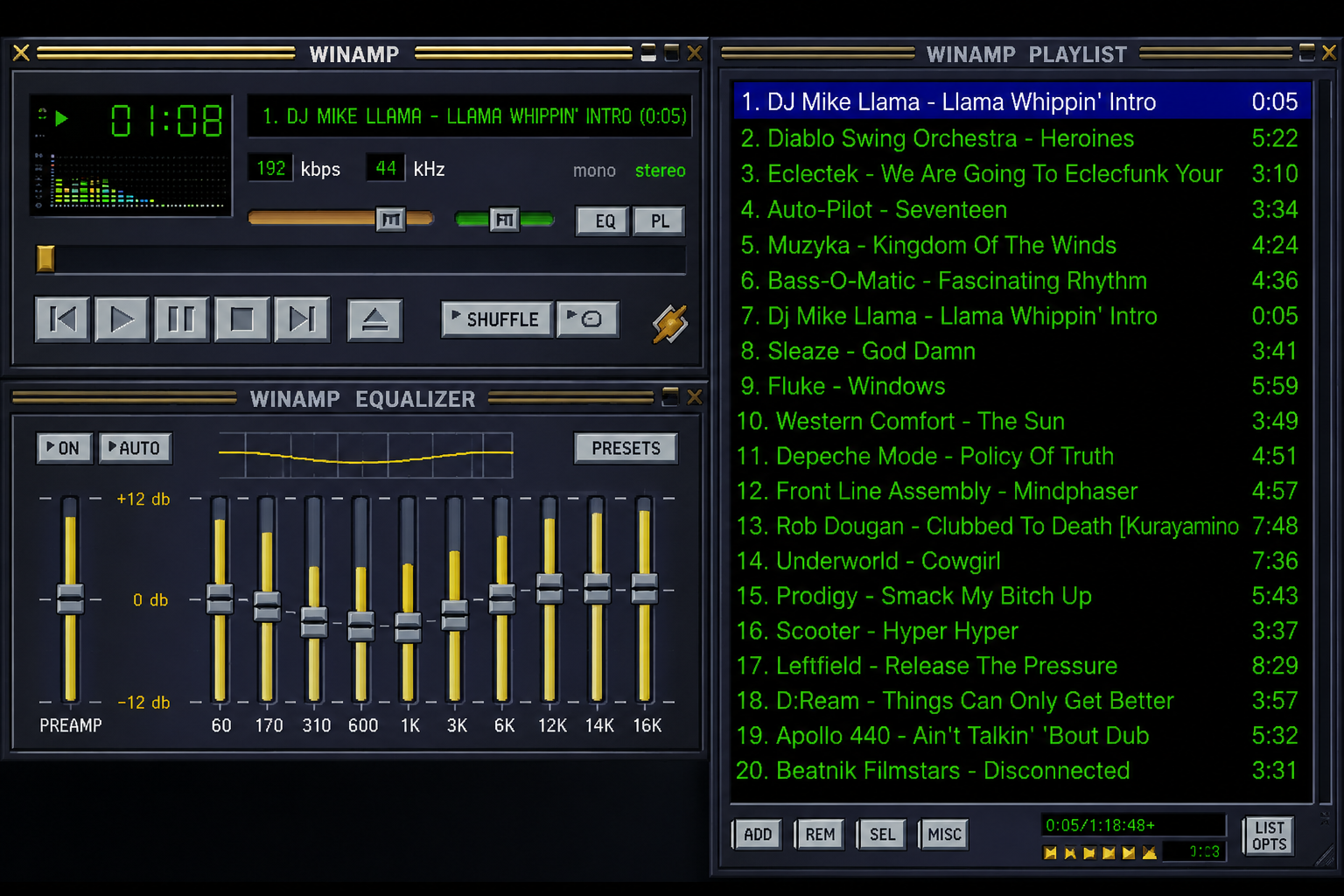
Task: Close the Winamp Playlist window
Action: pos(1329,52)
